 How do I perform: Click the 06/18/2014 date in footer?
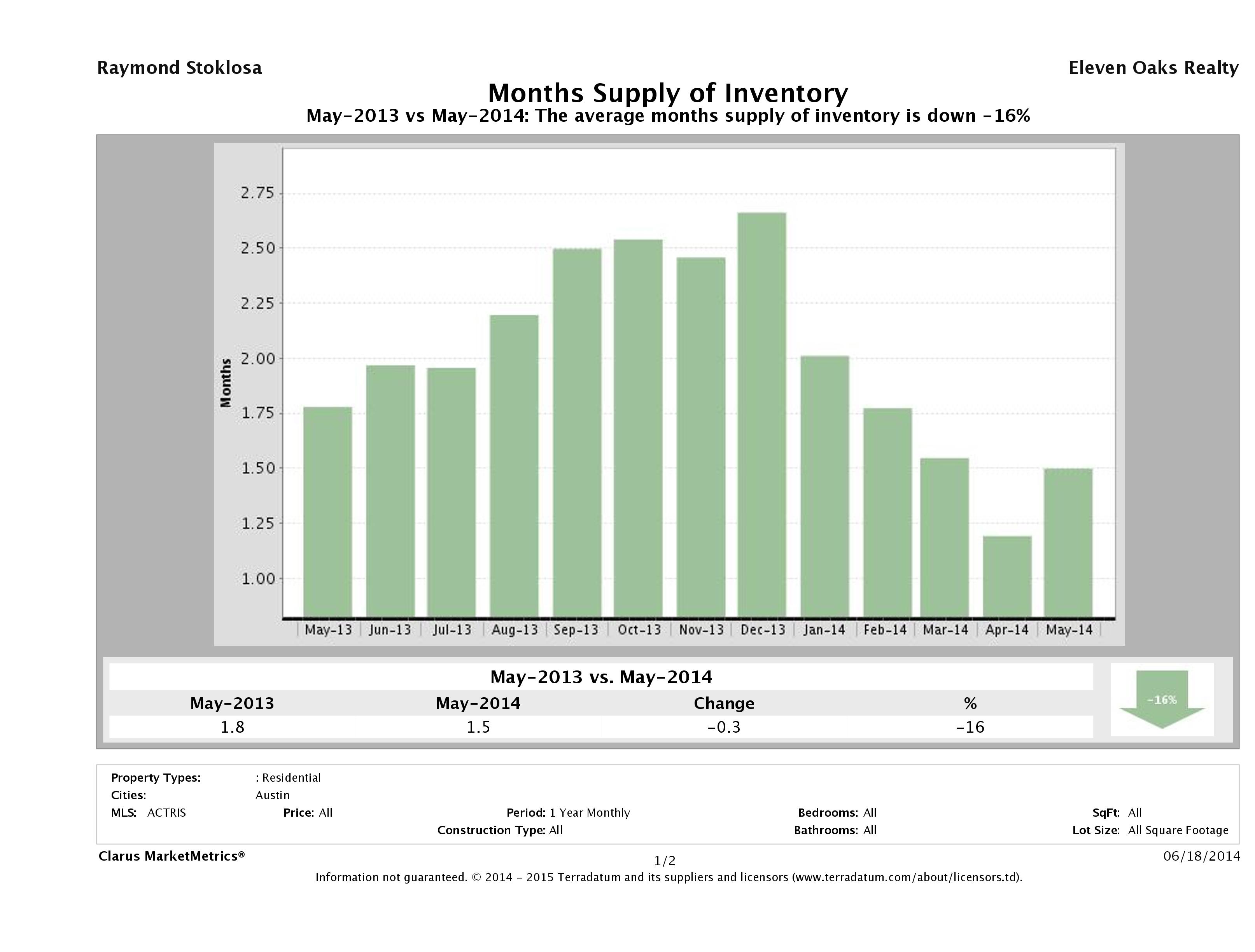click(1201, 856)
